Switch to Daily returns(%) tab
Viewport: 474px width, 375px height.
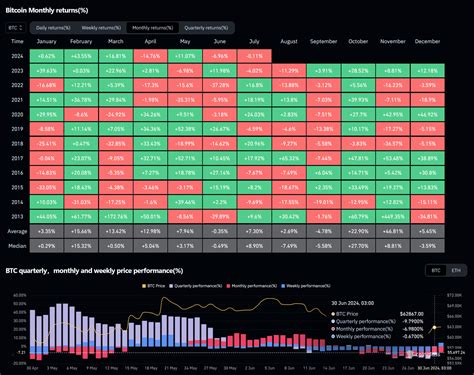[x=53, y=28]
